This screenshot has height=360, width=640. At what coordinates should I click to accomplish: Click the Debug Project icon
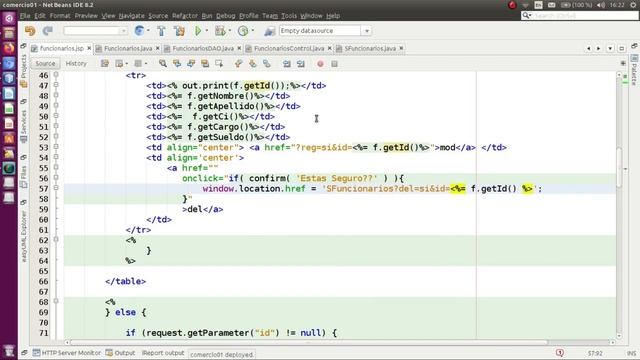[220, 31]
